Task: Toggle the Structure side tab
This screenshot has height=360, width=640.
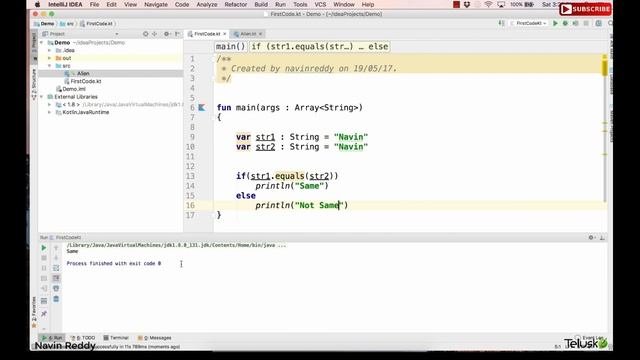Action: point(34,84)
